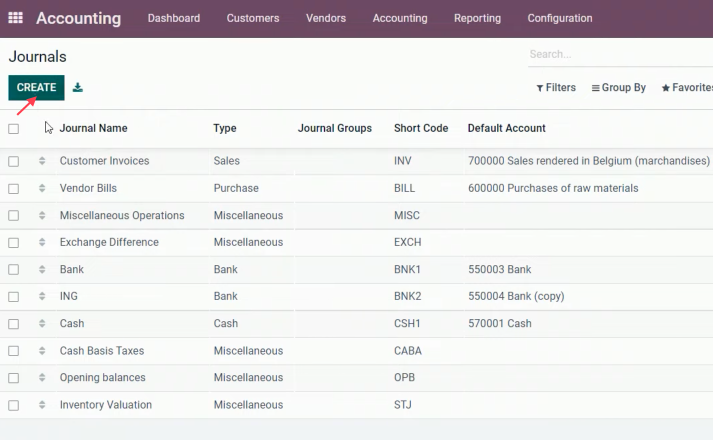The height and width of the screenshot is (440, 713).
Task: Check the ING row checkbox
Action: [x=14, y=297]
